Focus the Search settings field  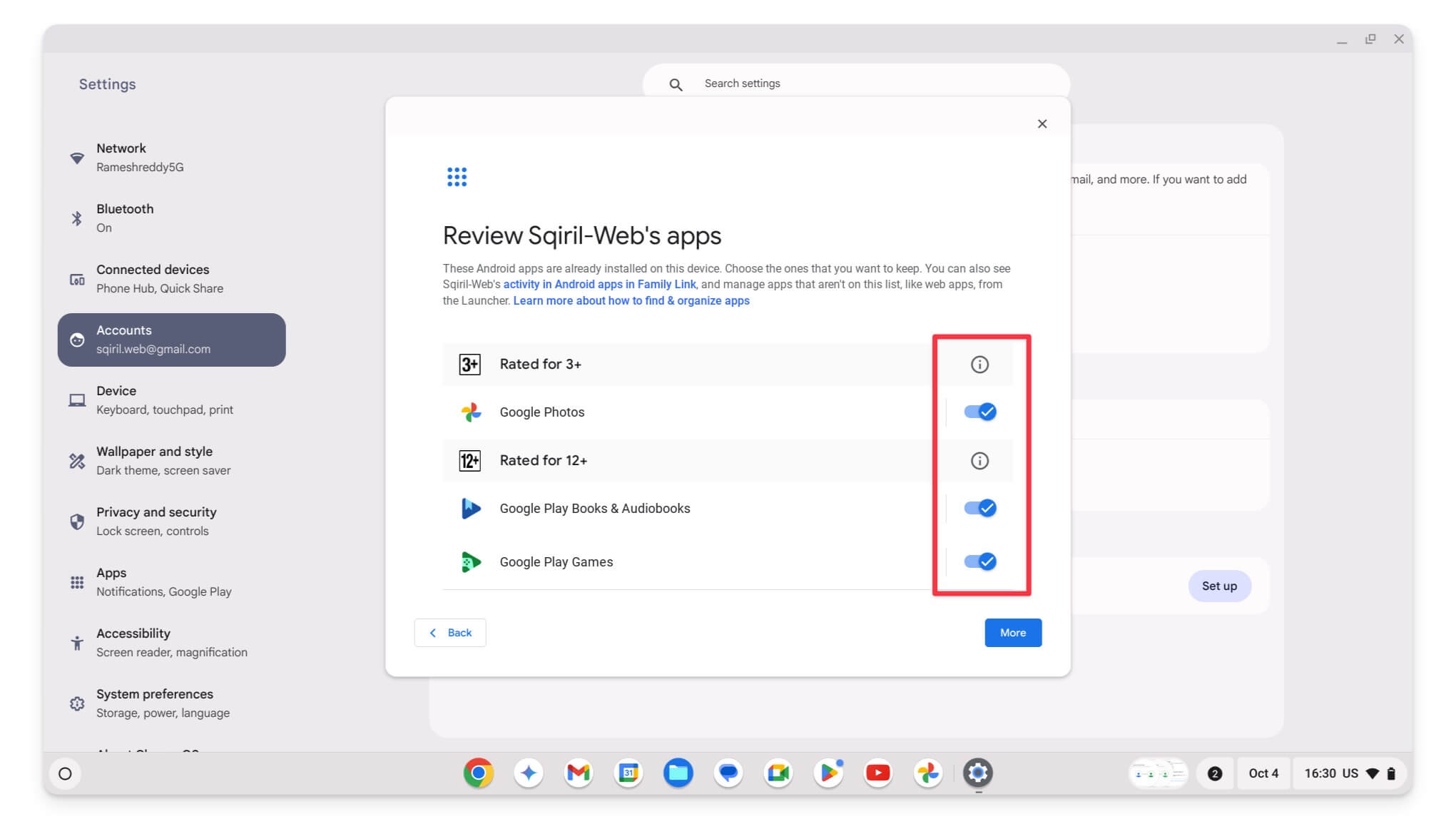point(856,83)
